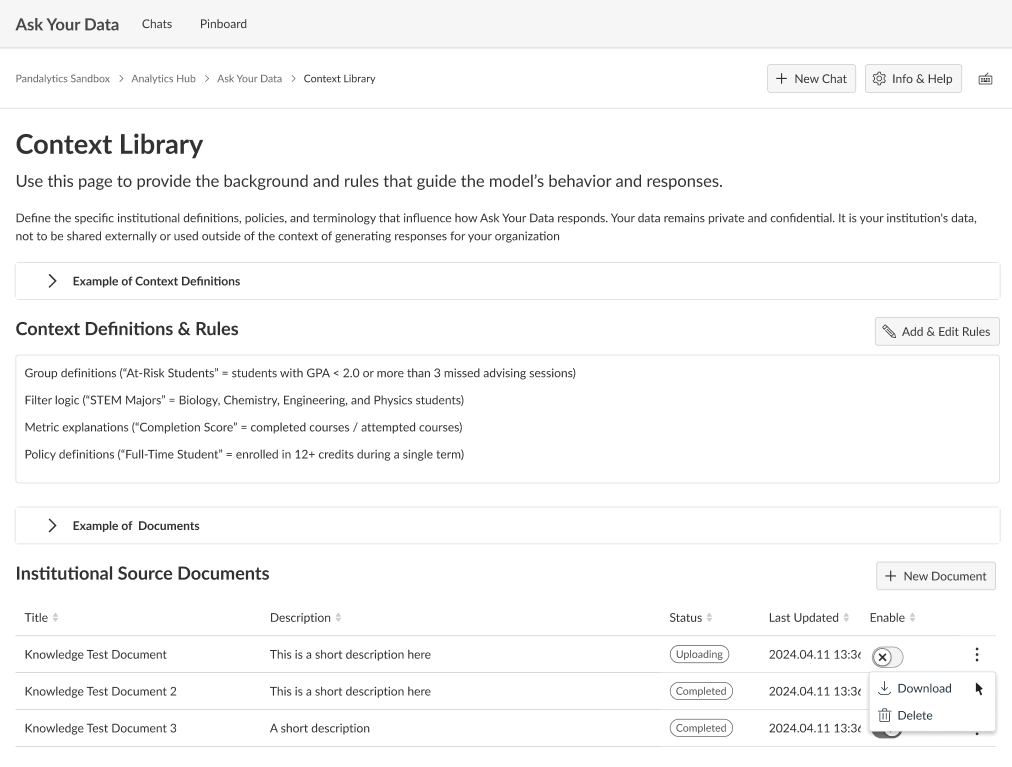Sort the table by Last Updated
Screen dimensions: 1012x767
pos(847,617)
